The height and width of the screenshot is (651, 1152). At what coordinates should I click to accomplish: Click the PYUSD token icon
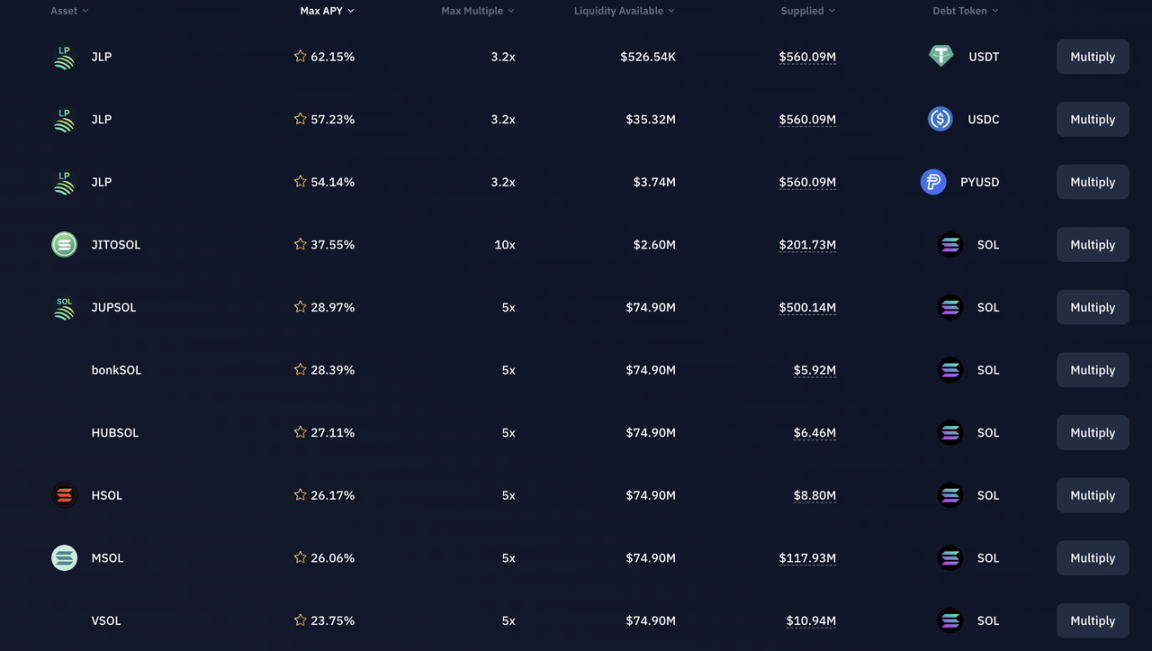pos(933,182)
